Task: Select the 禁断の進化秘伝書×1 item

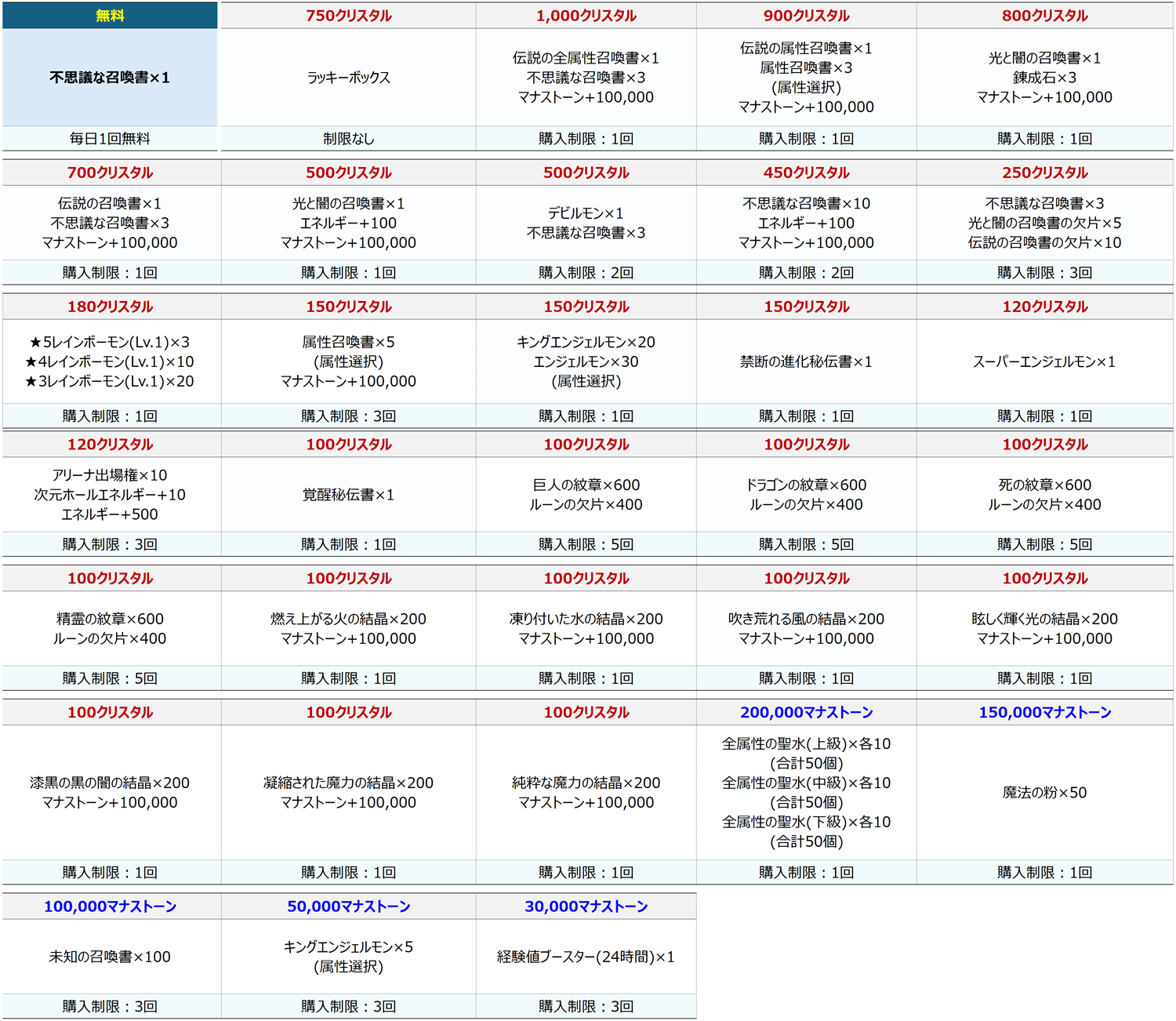Action: pyautogui.click(x=806, y=362)
